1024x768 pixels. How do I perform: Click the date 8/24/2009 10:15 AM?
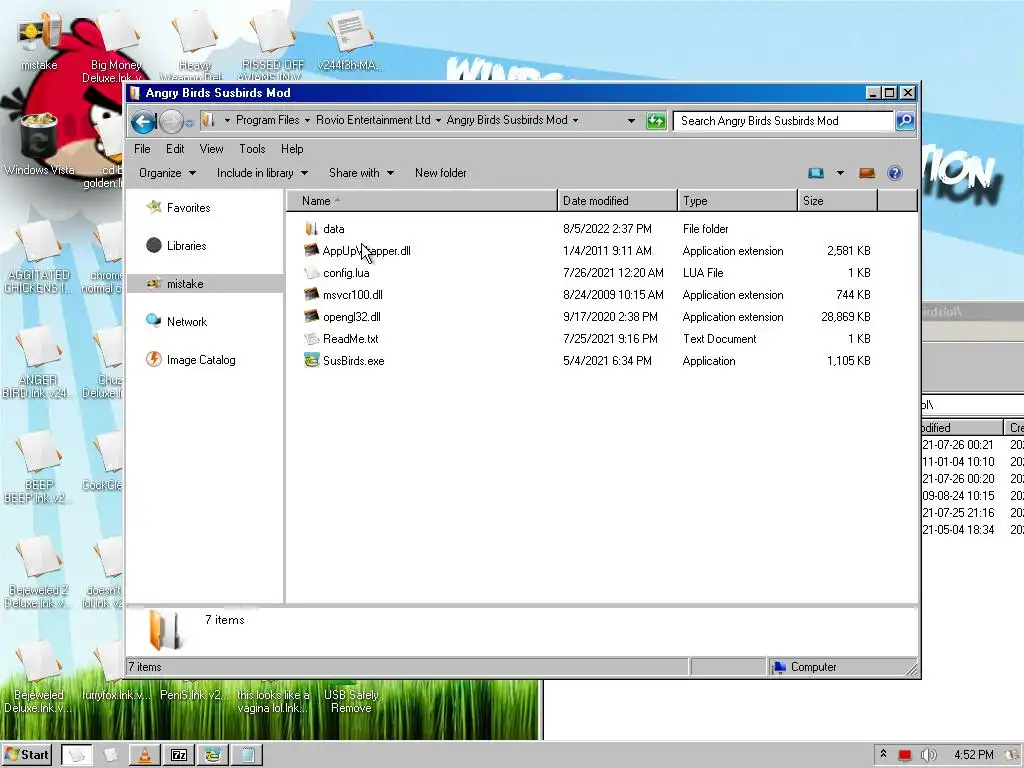(x=613, y=295)
